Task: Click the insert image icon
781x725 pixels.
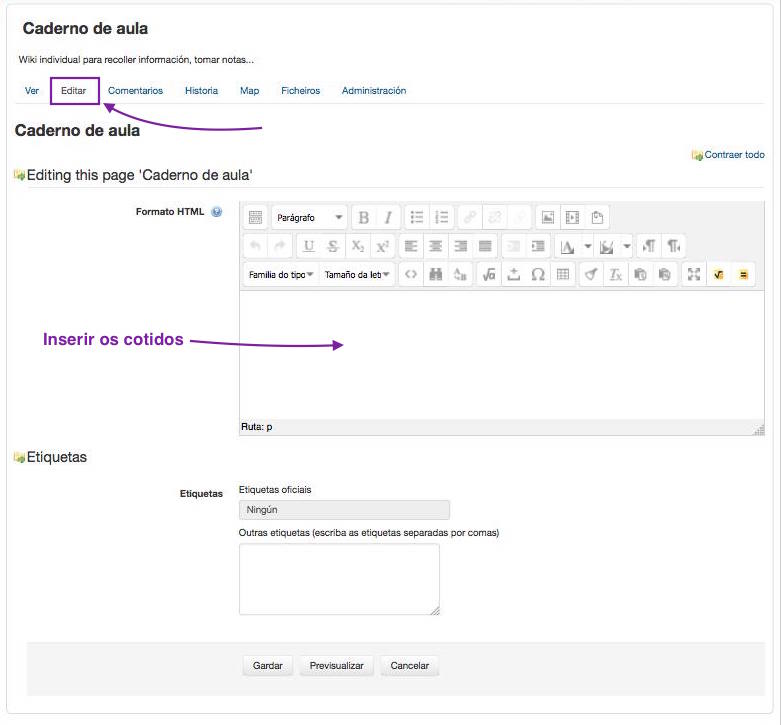Action: (x=547, y=218)
